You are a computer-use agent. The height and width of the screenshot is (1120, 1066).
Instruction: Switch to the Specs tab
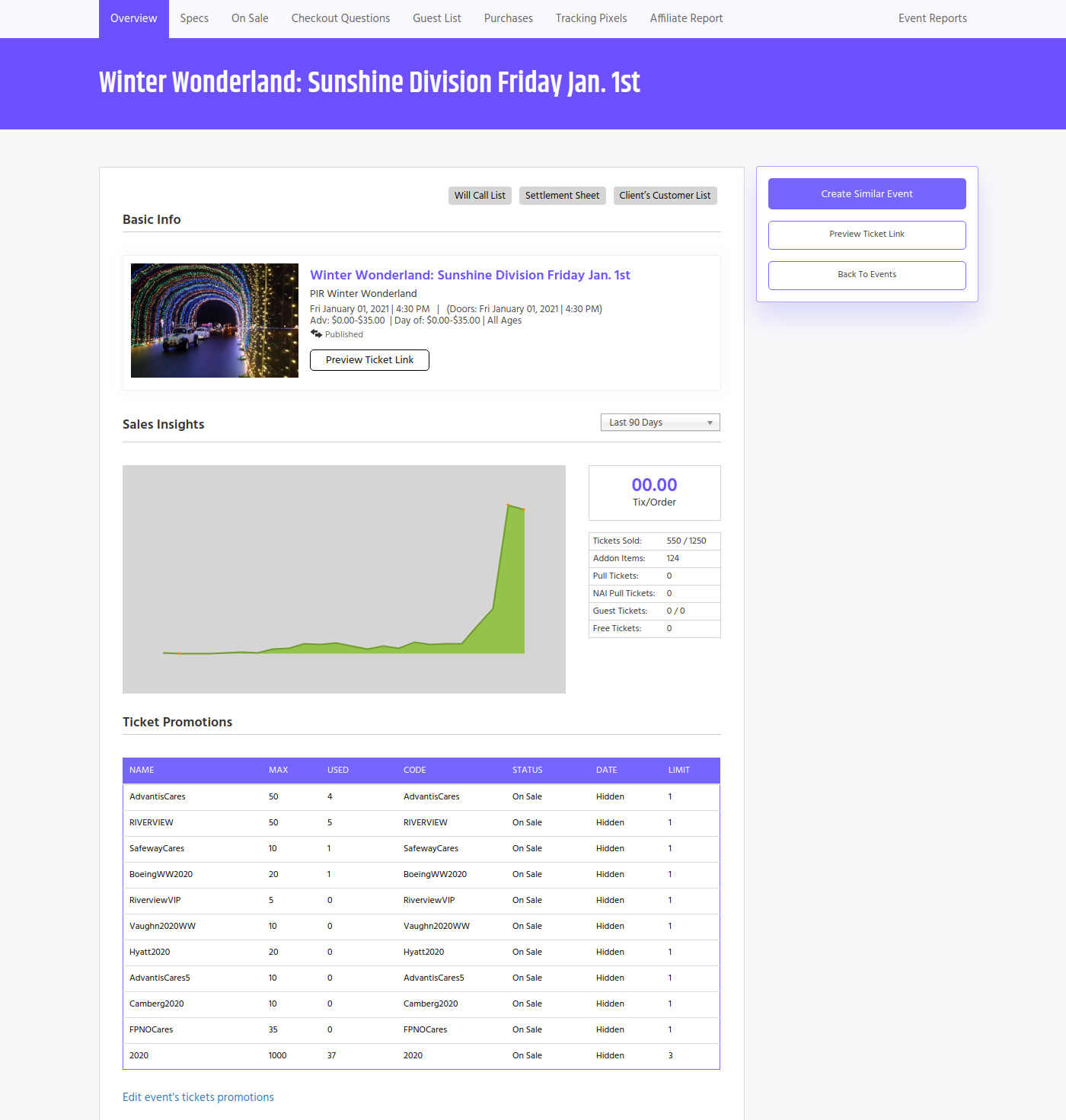(x=194, y=18)
